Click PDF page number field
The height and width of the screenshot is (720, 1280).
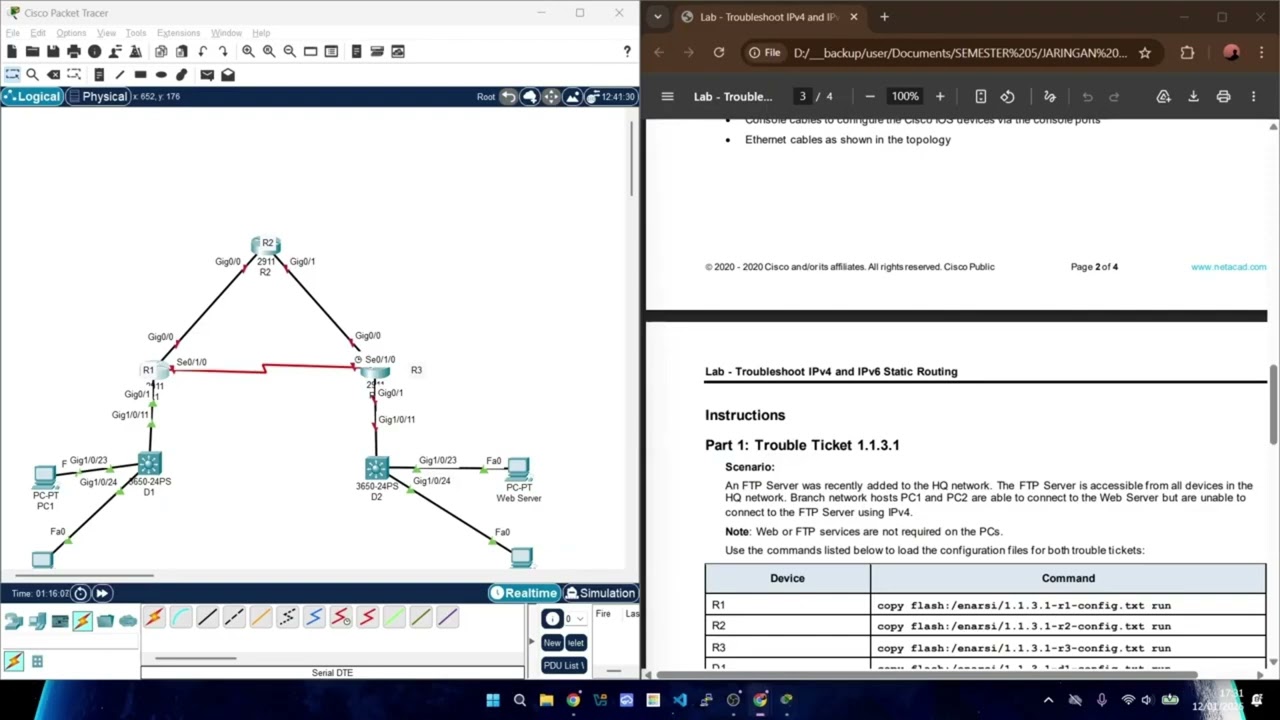[802, 97]
